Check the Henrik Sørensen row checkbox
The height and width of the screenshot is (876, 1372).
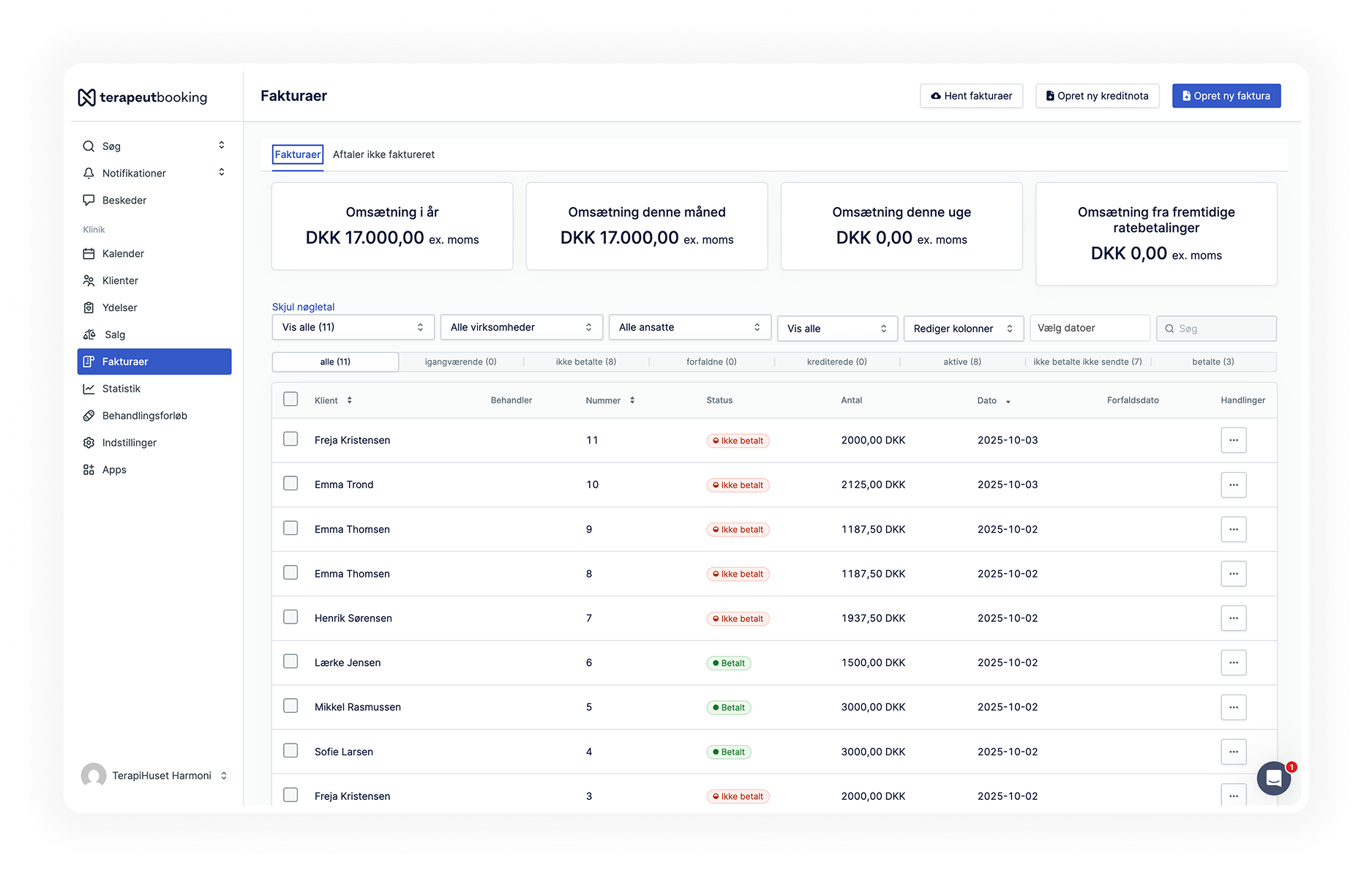coord(290,617)
